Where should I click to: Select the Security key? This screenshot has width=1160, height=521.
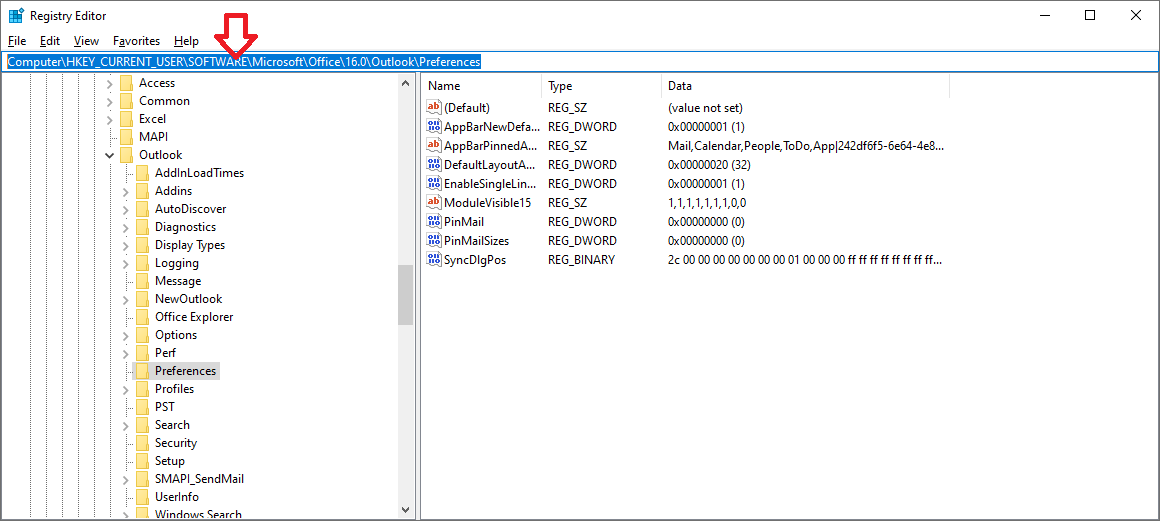point(176,443)
